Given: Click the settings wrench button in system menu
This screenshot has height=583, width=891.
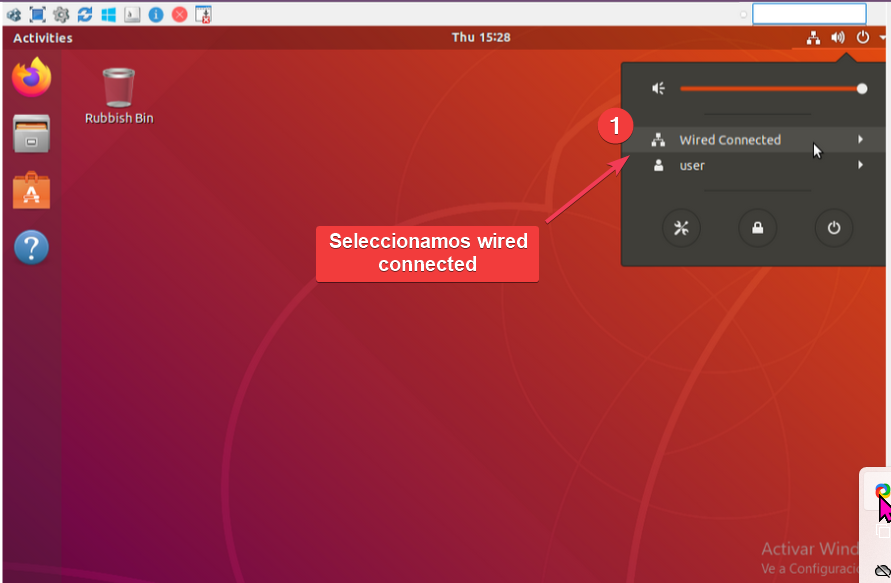Looking at the screenshot, I should (x=681, y=228).
